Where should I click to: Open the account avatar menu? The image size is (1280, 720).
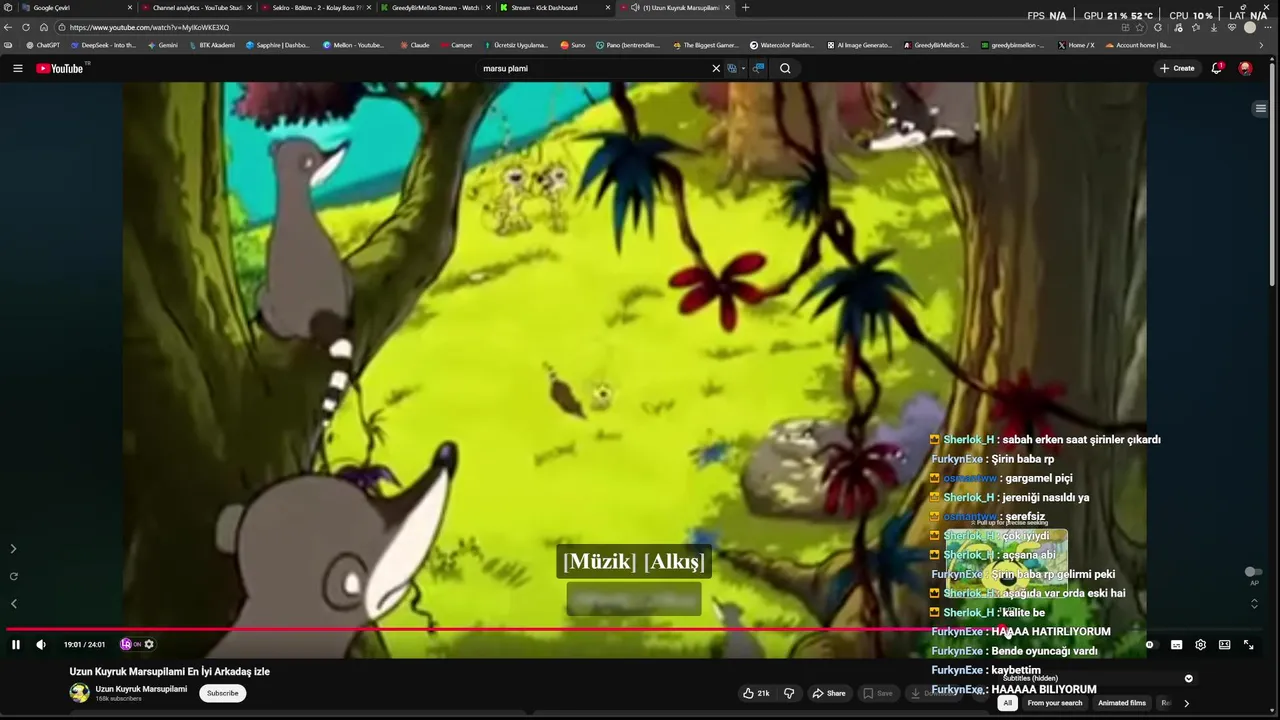(x=1245, y=68)
